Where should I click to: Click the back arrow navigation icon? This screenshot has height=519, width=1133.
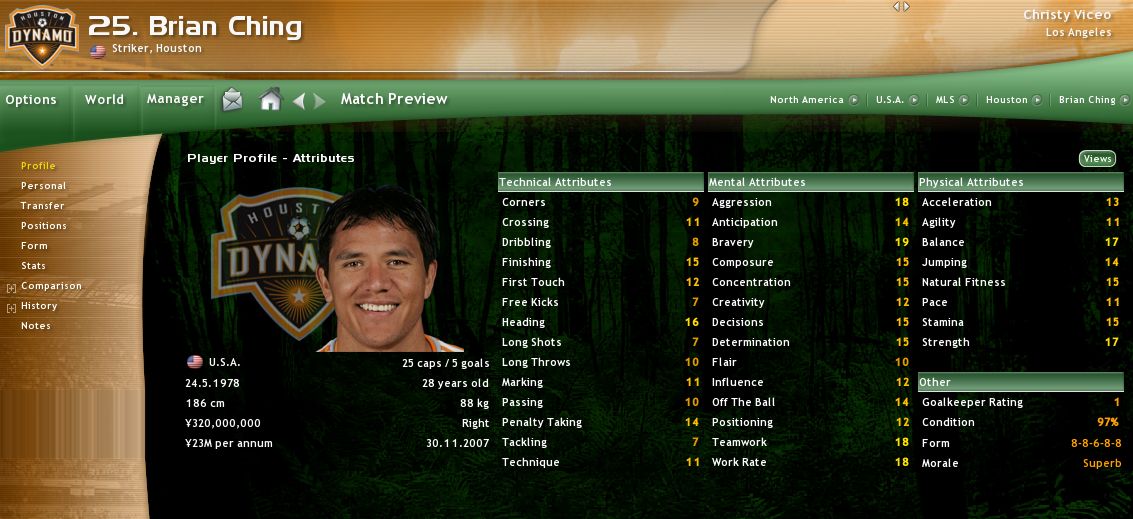click(298, 101)
